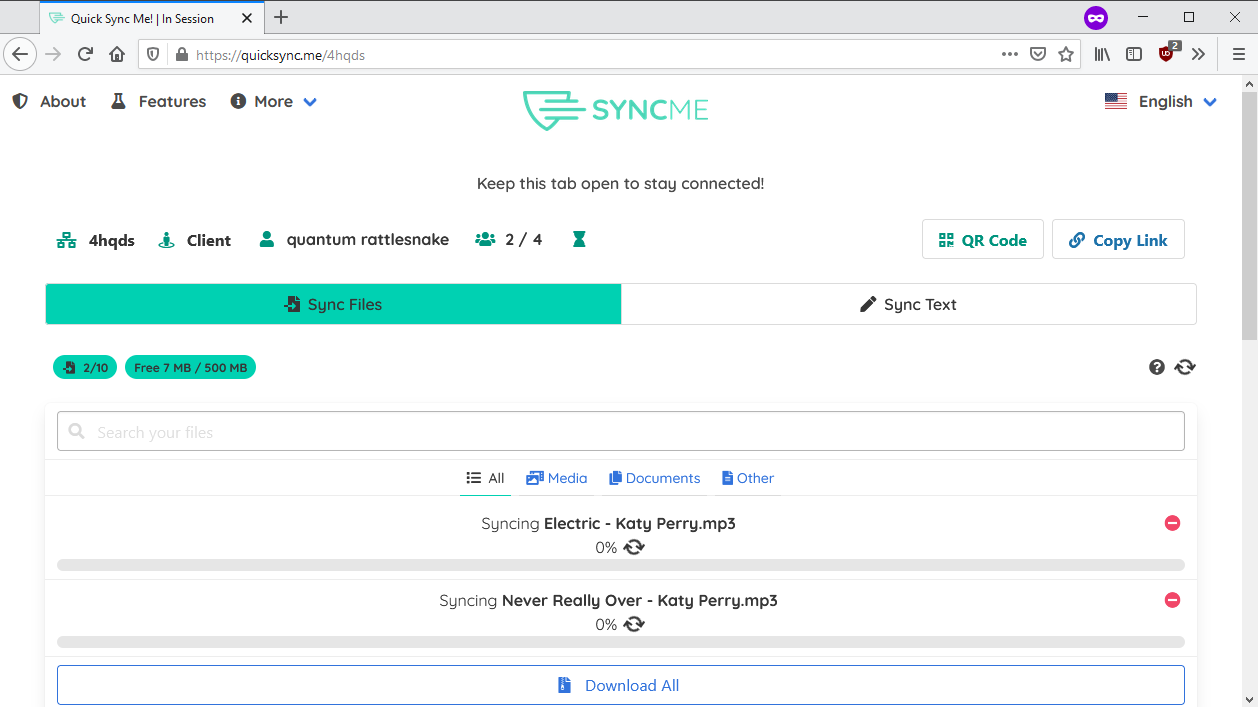Click progress bar of Electric - Katy Perry.mp3
Screen dimensions: 1258x707
[x=621, y=565]
